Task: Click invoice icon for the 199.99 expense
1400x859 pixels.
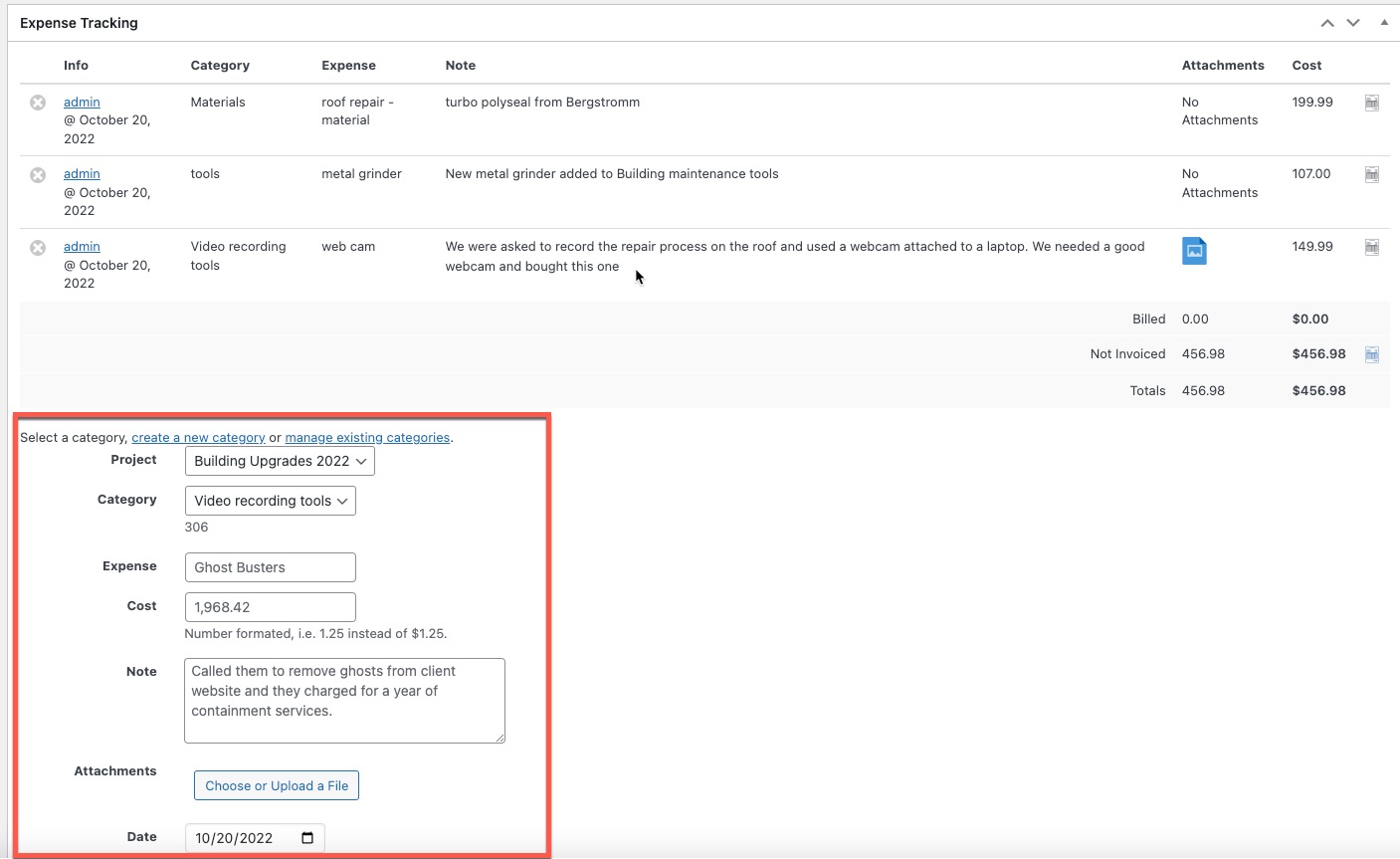Action: coord(1371,103)
